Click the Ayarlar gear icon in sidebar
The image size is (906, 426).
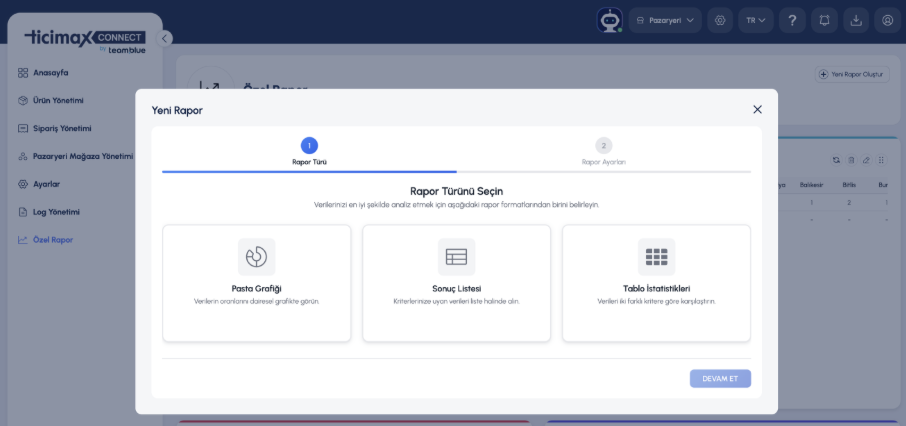click(23, 184)
